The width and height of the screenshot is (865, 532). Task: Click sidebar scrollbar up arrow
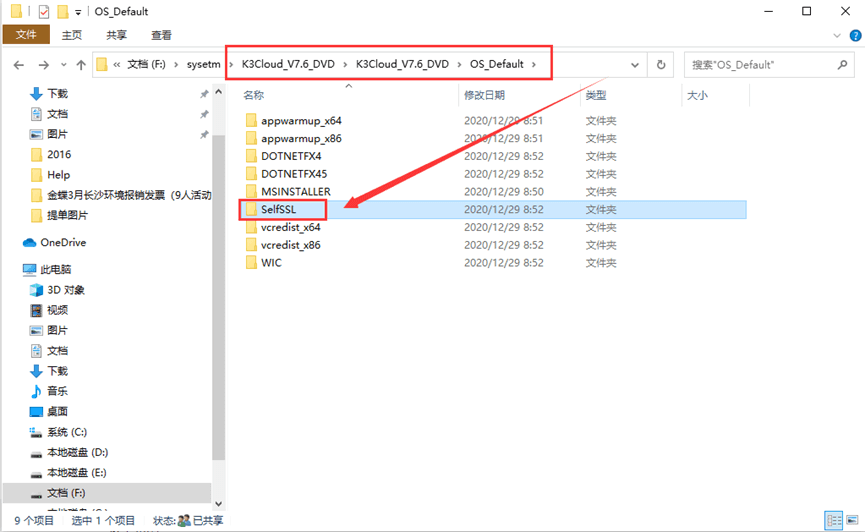pos(218,92)
